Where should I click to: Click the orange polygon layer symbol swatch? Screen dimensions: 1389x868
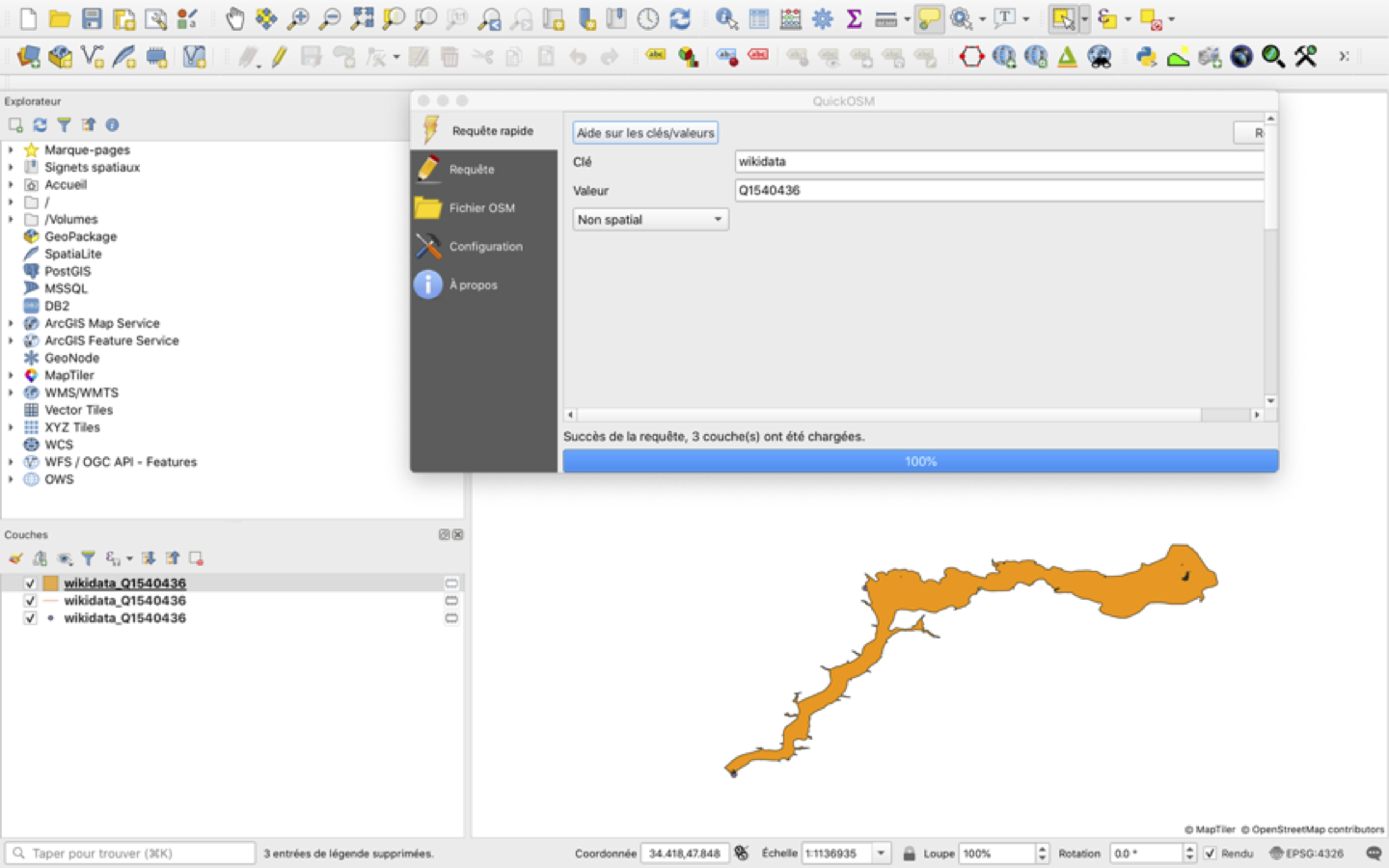50,583
